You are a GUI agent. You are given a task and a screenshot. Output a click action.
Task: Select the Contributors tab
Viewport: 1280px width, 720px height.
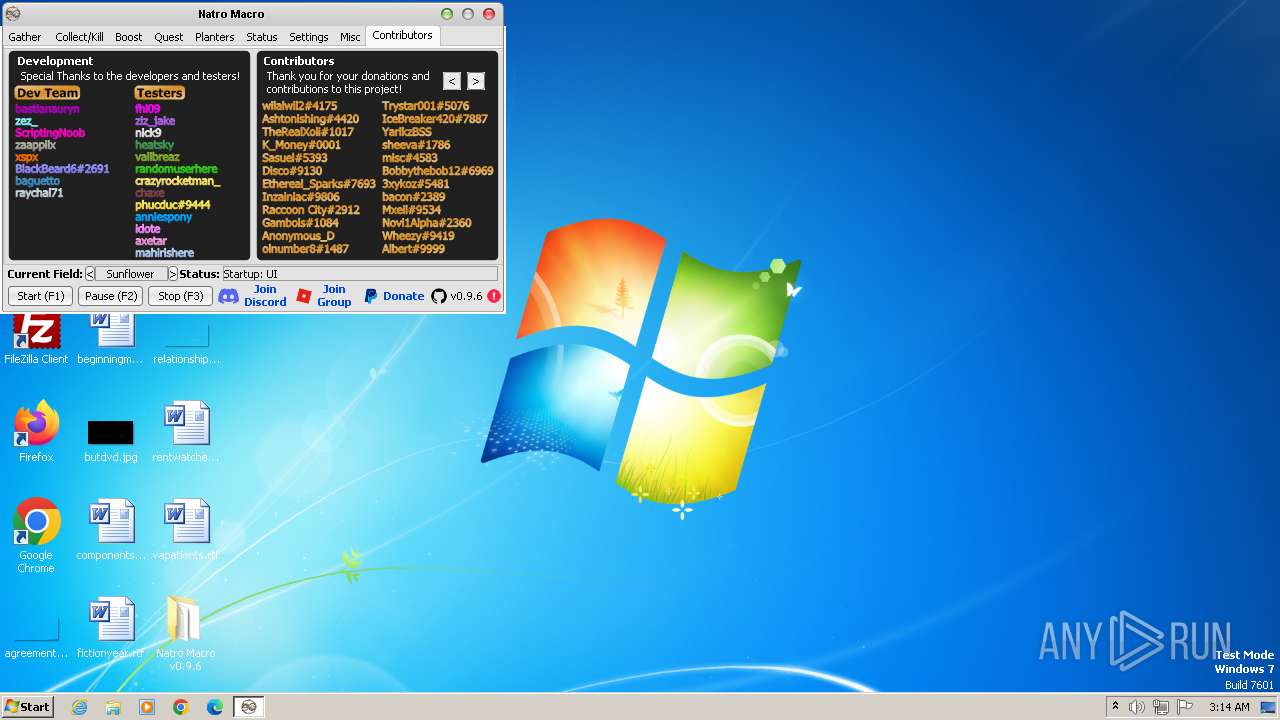402,35
